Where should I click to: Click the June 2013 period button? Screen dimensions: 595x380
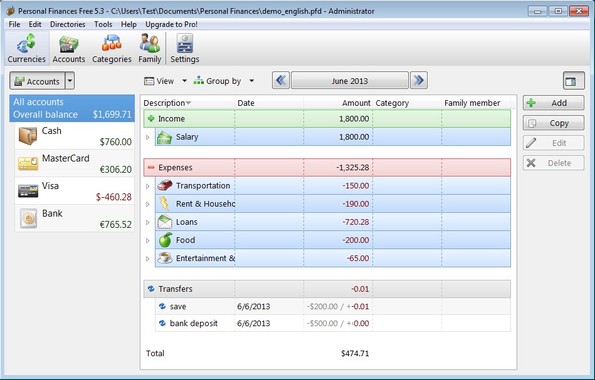(x=349, y=80)
